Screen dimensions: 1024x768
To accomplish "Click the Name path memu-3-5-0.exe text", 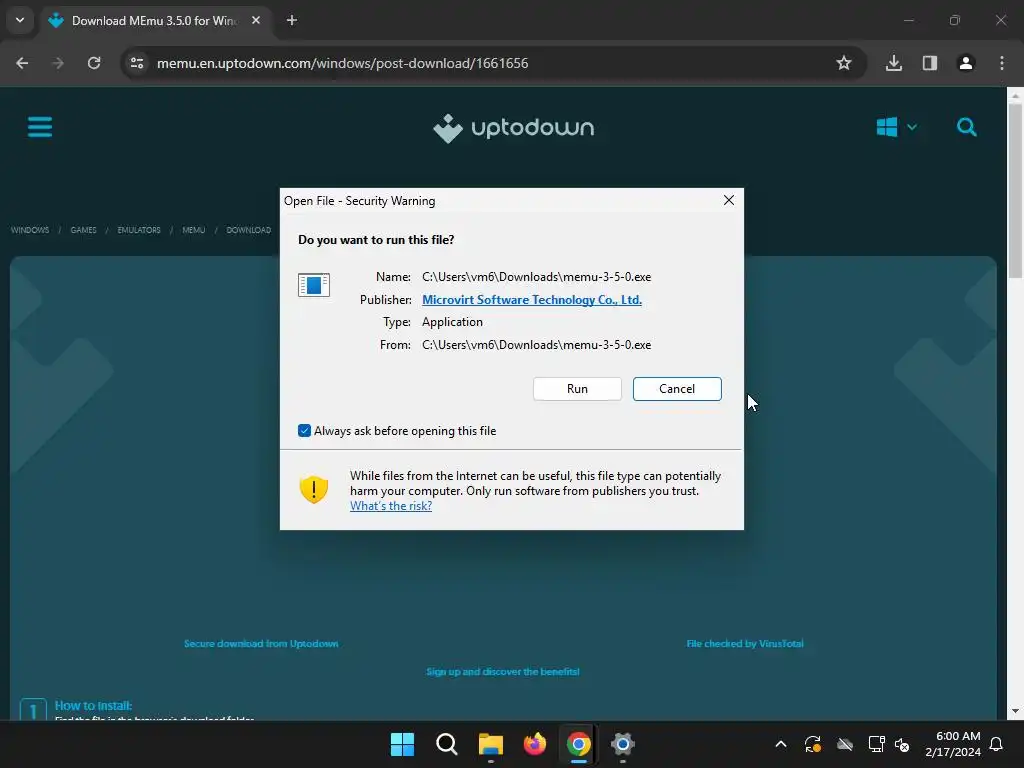I will point(536,277).
